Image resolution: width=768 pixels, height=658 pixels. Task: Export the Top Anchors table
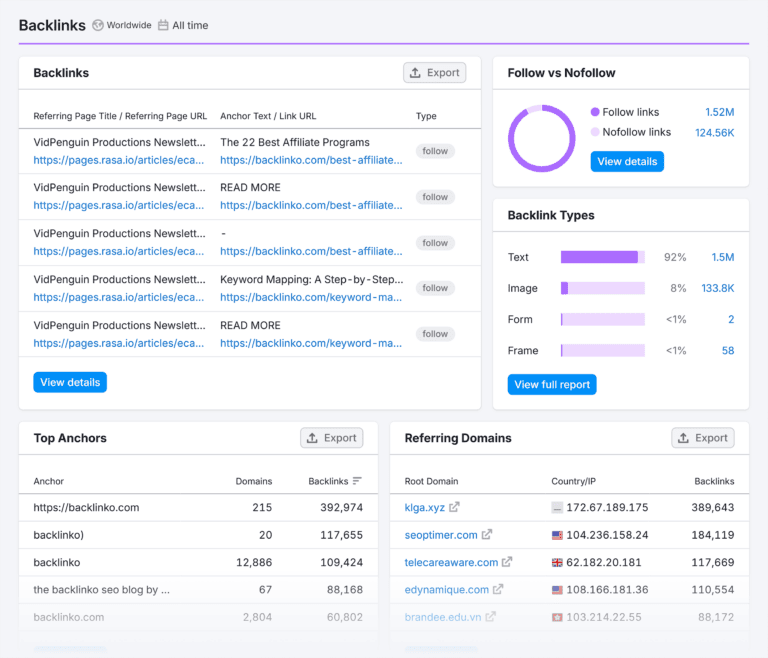(x=332, y=438)
